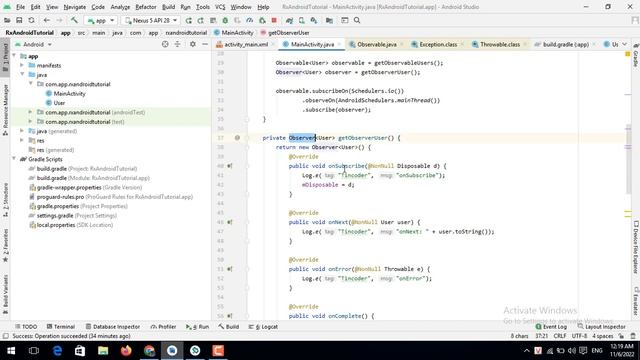Navigate back with the left arrow icon
The height and width of the screenshot is (360, 640).
47,20
